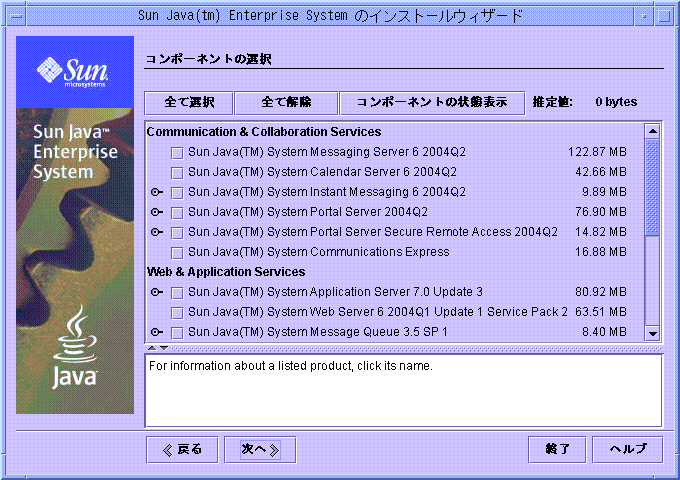680x480 pixels.
Task: Click 'Application Server 7.0 Update 3' name
Action: pos(396,292)
